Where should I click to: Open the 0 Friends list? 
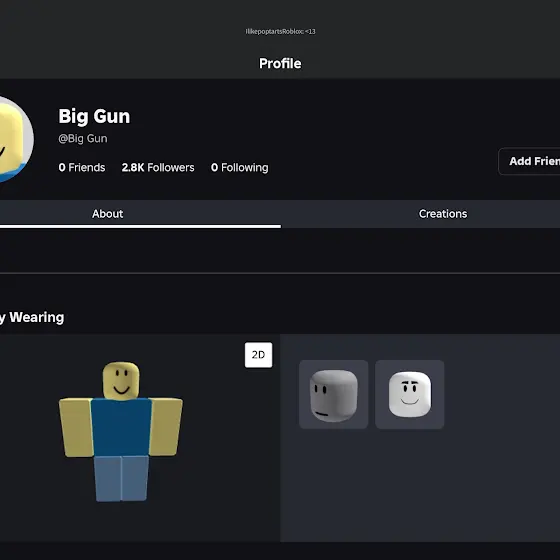pos(82,168)
